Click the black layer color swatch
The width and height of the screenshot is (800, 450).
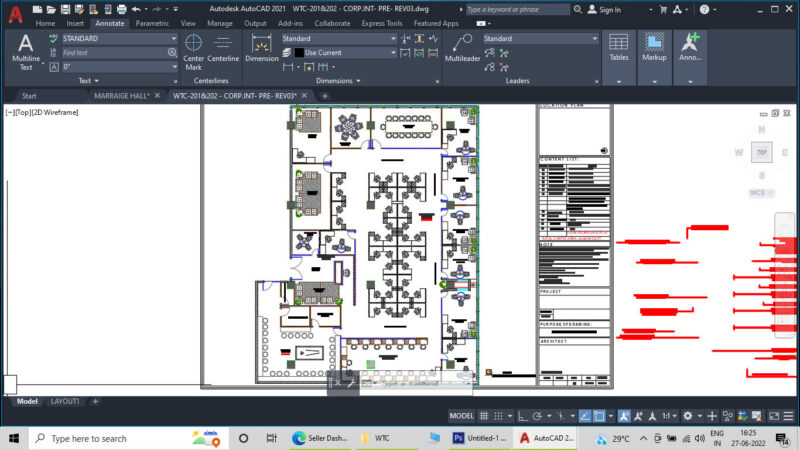point(299,53)
